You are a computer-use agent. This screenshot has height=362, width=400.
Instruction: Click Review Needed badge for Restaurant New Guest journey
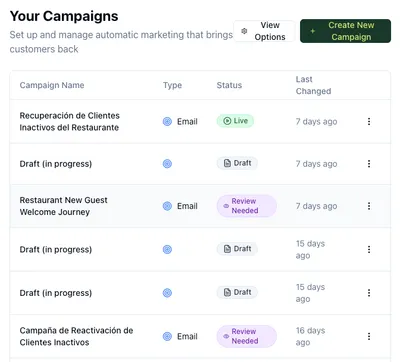pyautogui.click(x=247, y=206)
